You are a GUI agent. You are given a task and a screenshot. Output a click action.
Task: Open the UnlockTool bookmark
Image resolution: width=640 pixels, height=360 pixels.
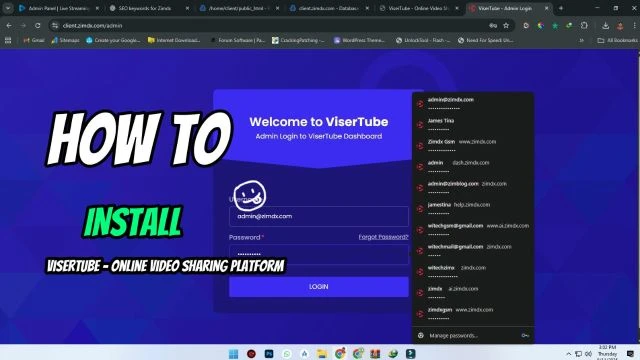pyautogui.click(x=423, y=40)
